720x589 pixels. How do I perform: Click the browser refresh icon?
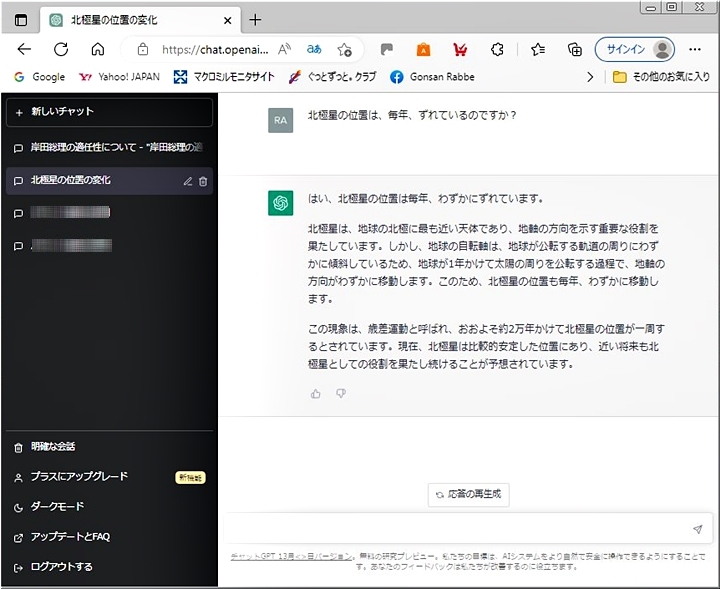61,49
